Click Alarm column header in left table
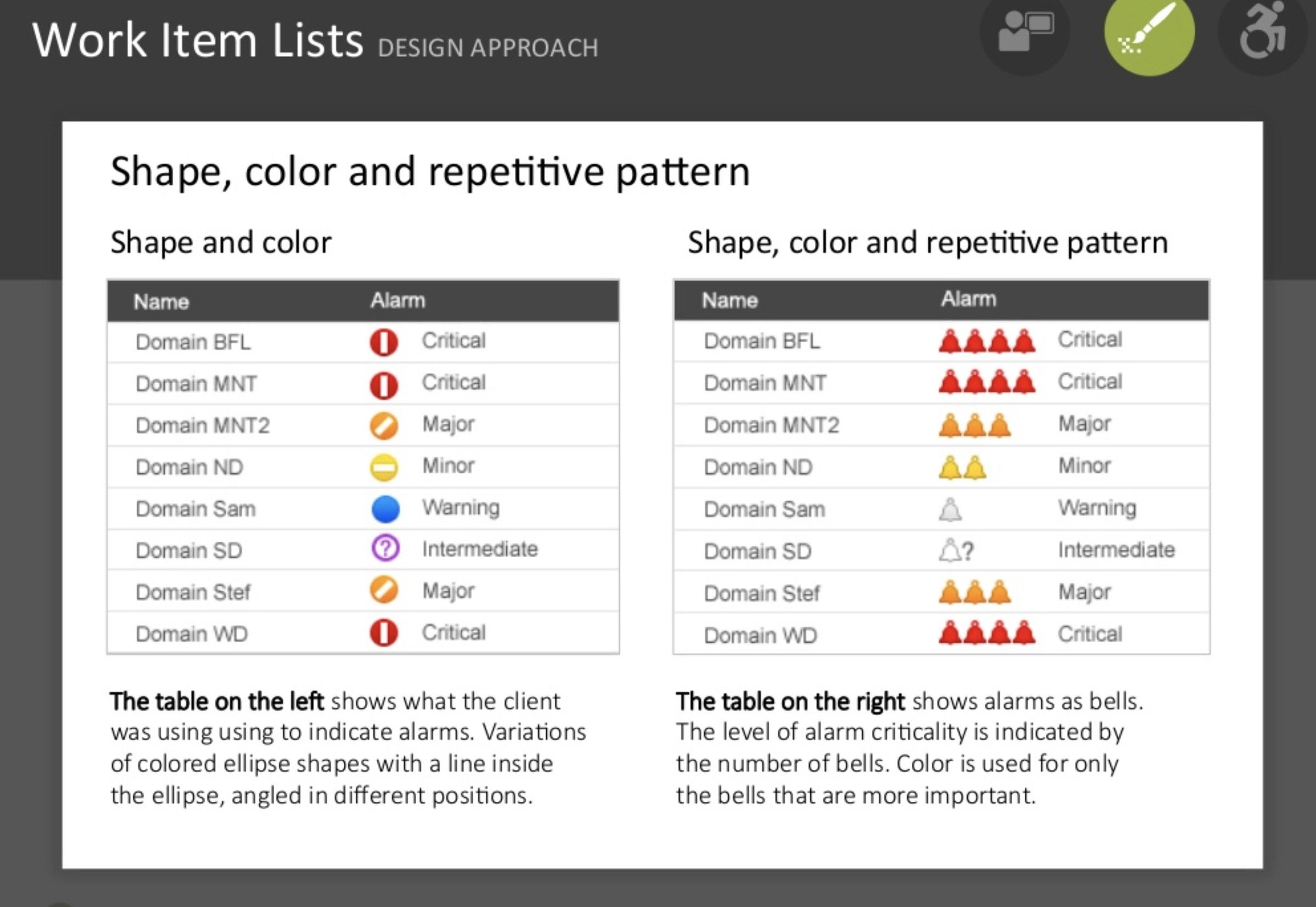Screen dimensions: 1316x907 coord(398,300)
